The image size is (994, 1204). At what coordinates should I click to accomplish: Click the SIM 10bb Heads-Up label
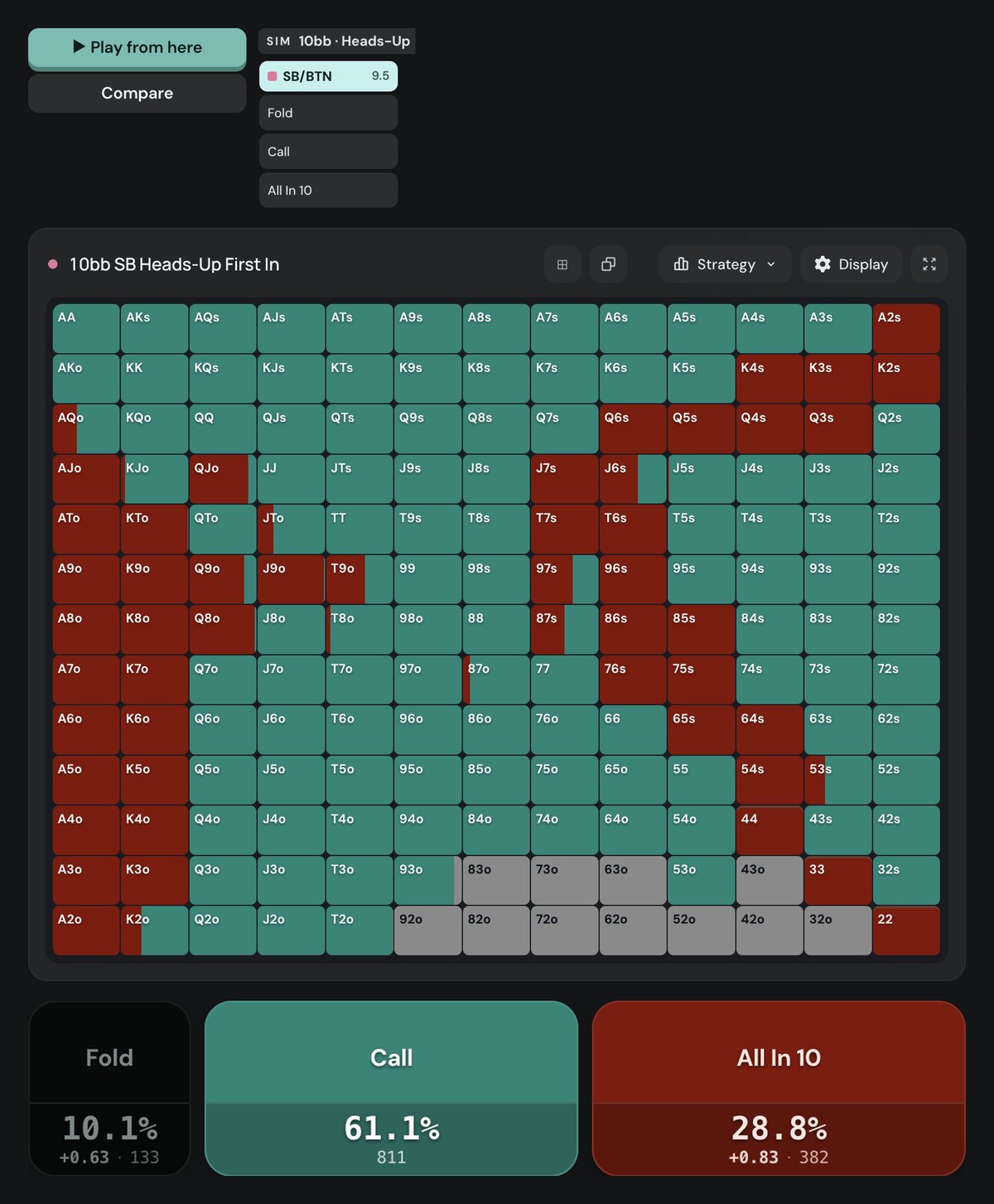337,41
